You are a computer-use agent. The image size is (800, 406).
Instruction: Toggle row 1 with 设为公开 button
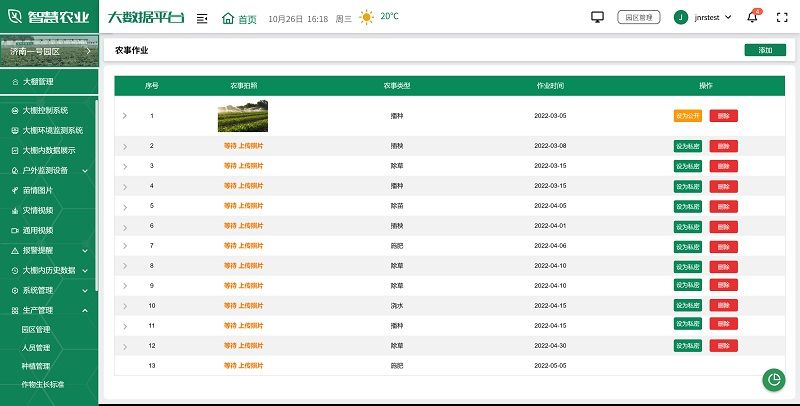[688, 116]
